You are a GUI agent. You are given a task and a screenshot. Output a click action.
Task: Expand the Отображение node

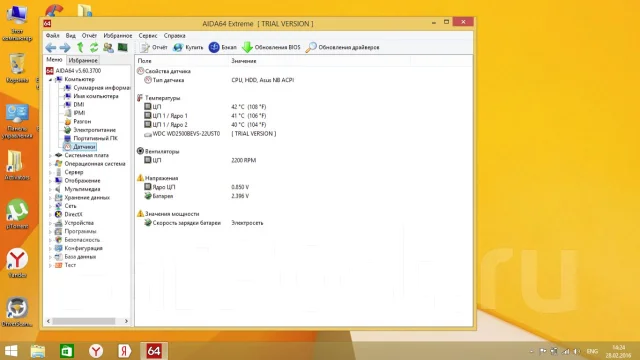(x=51, y=181)
